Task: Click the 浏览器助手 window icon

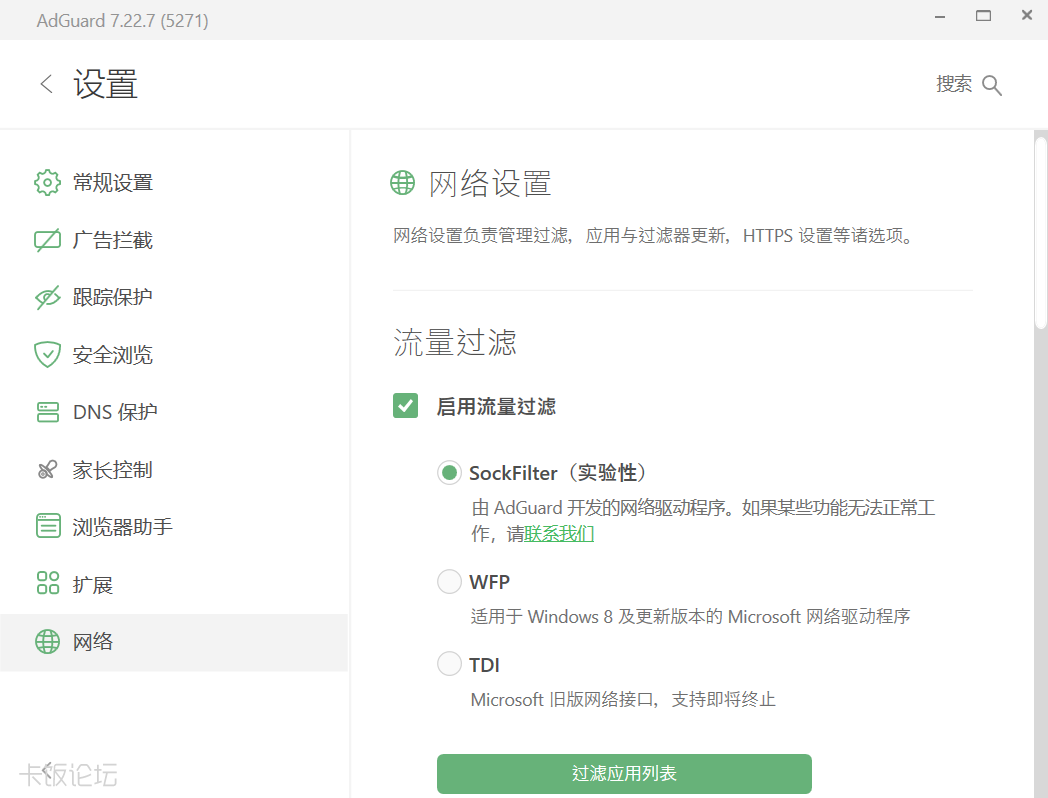Action: pos(47,527)
